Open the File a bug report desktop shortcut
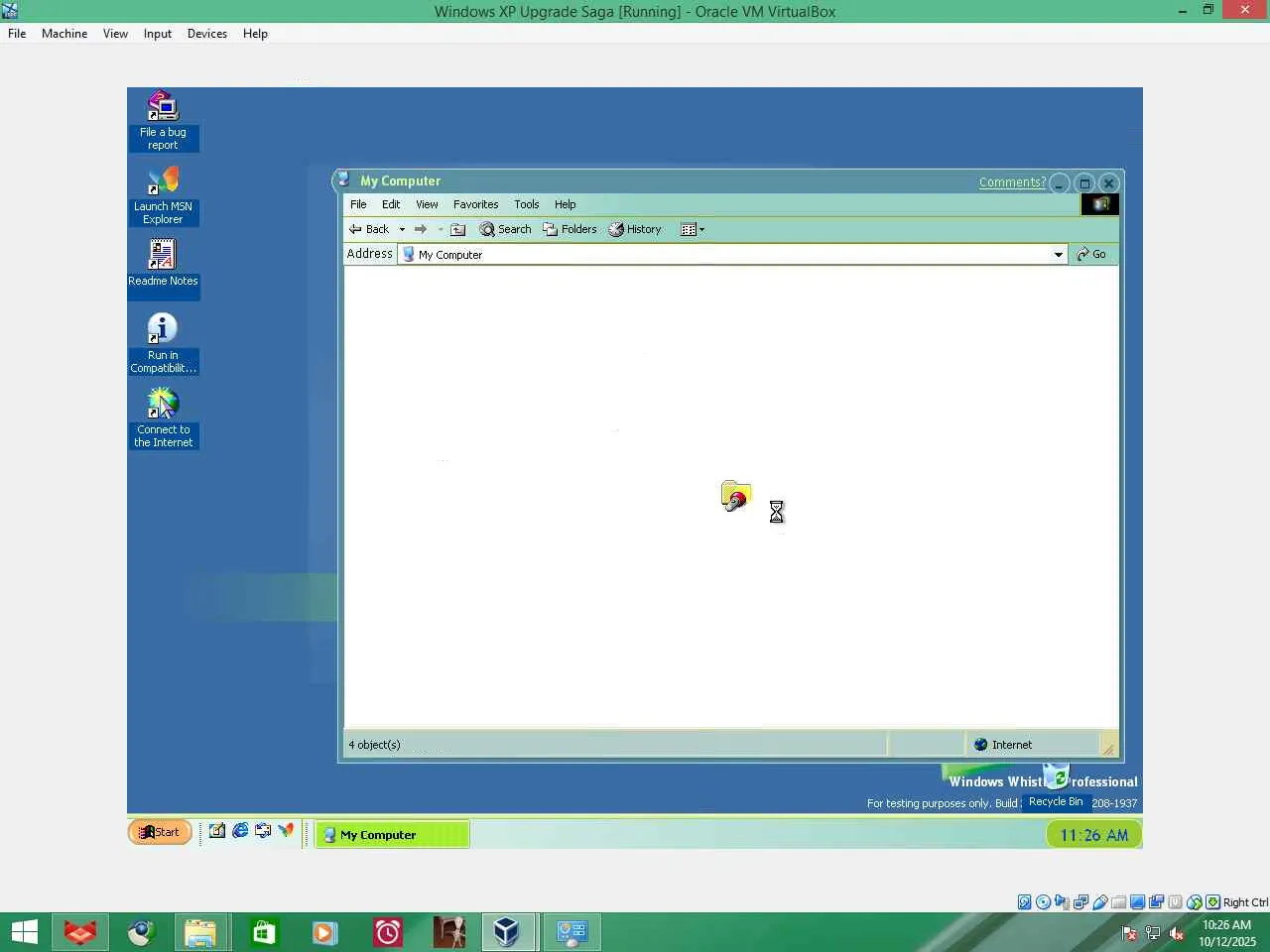Image resolution: width=1270 pixels, height=952 pixels. (163, 121)
